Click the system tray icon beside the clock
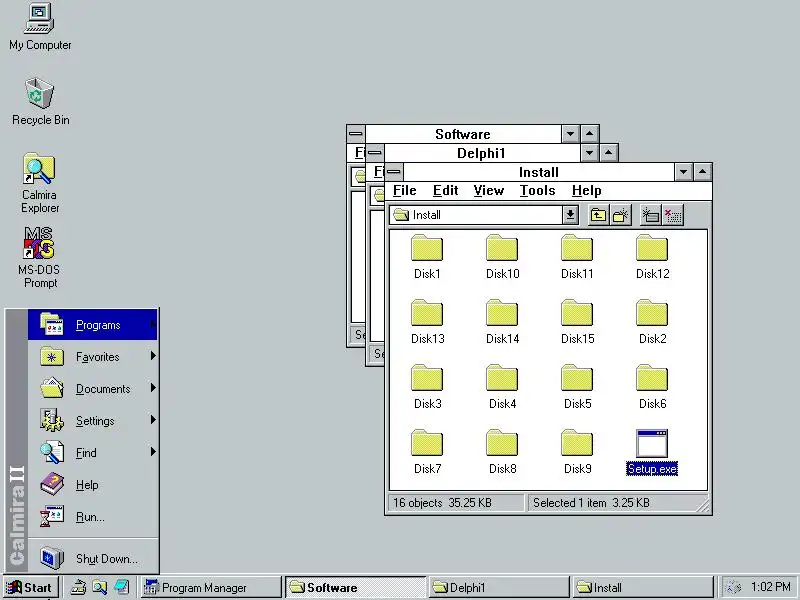The width and height of the screenshot is (800, 600). pyautogui.click(x=733, y=587)
